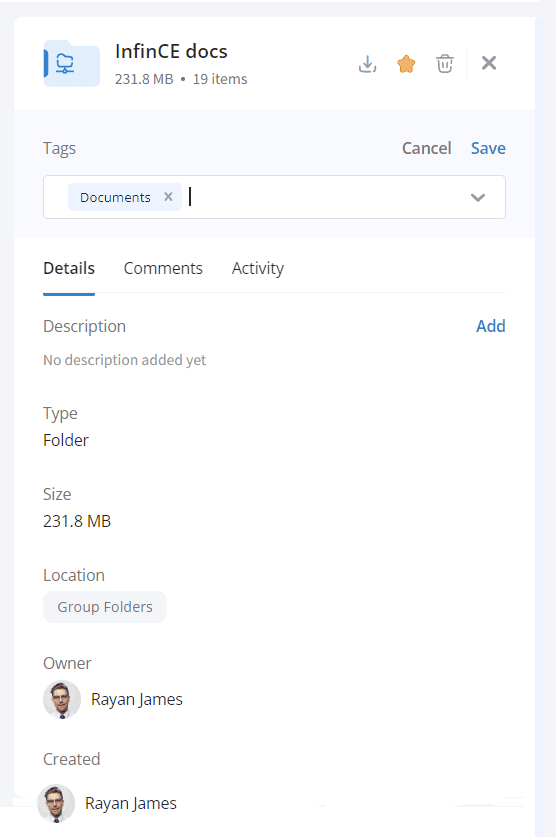Image resolution: width=556 pixels, height=837 pixels.
Task: Open the Activity tab
Action: click(x=258, y=268)
